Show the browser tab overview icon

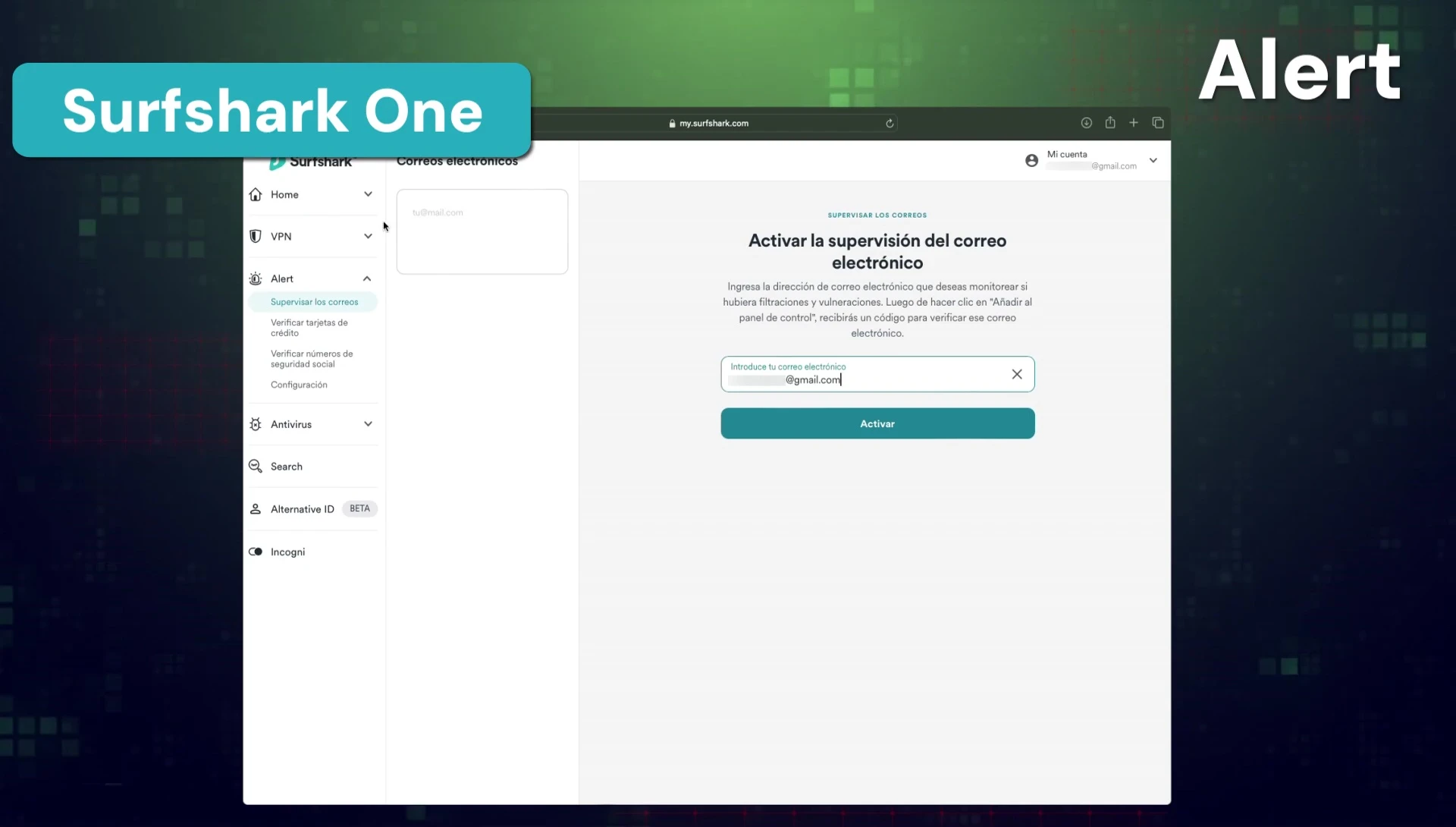tap(1158, 123)
